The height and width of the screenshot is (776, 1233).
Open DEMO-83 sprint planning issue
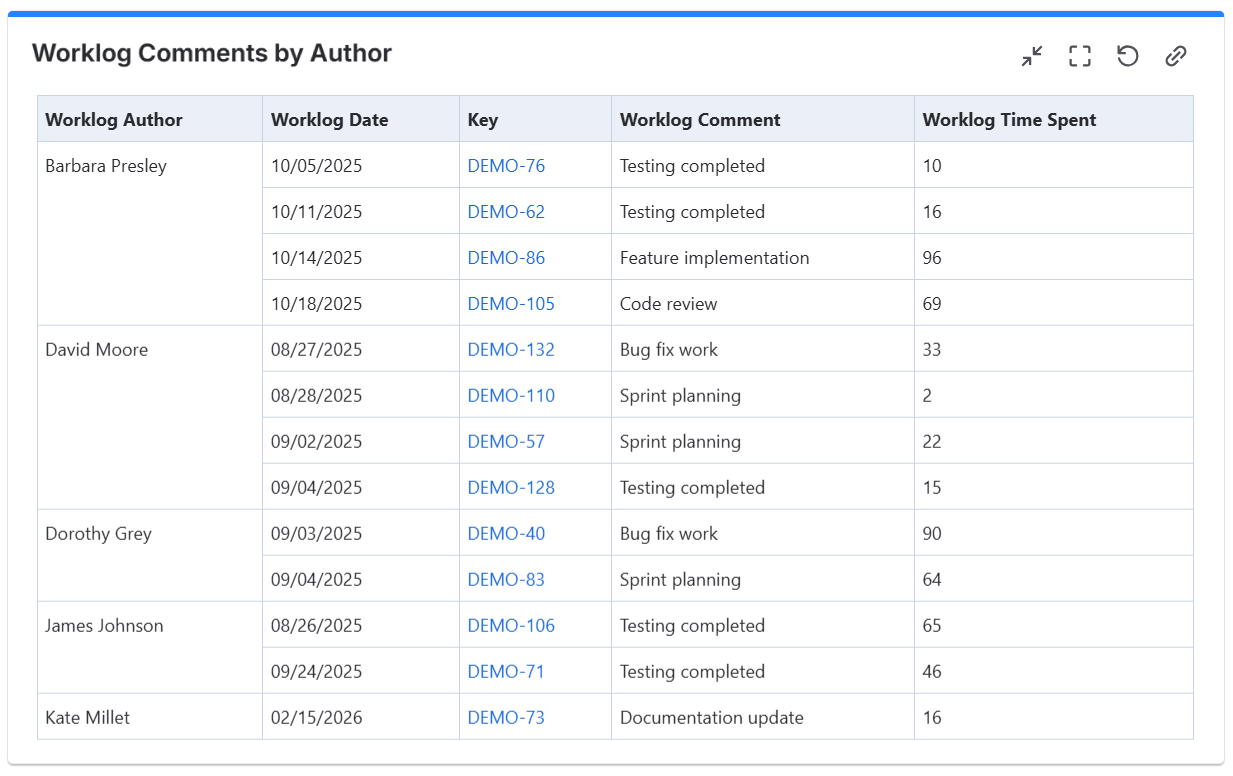(507, 579)
